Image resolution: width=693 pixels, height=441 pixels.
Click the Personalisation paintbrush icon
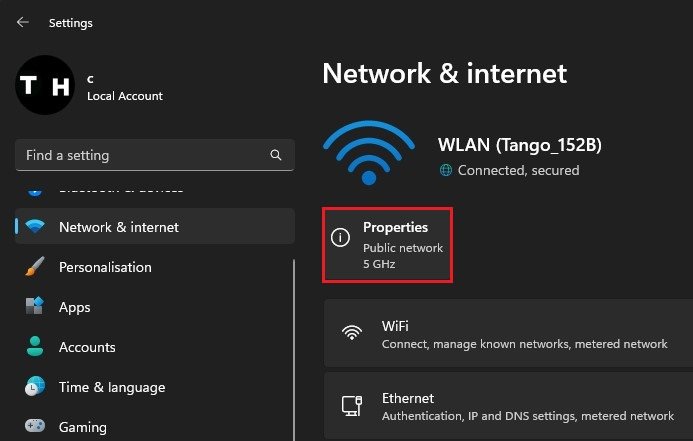[x=35, y=267]
